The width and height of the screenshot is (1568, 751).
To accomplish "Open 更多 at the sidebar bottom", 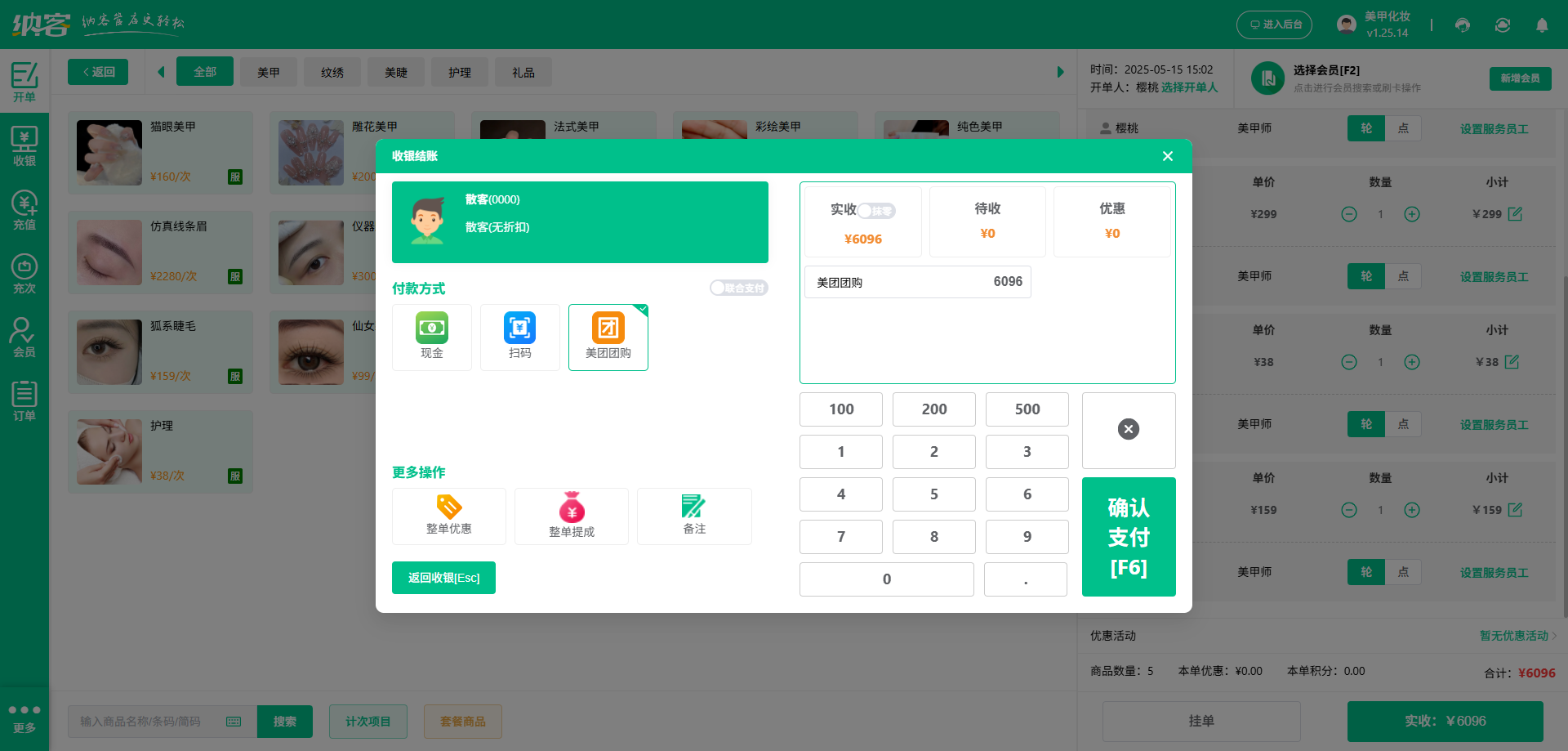I will [x=24, y=718].
